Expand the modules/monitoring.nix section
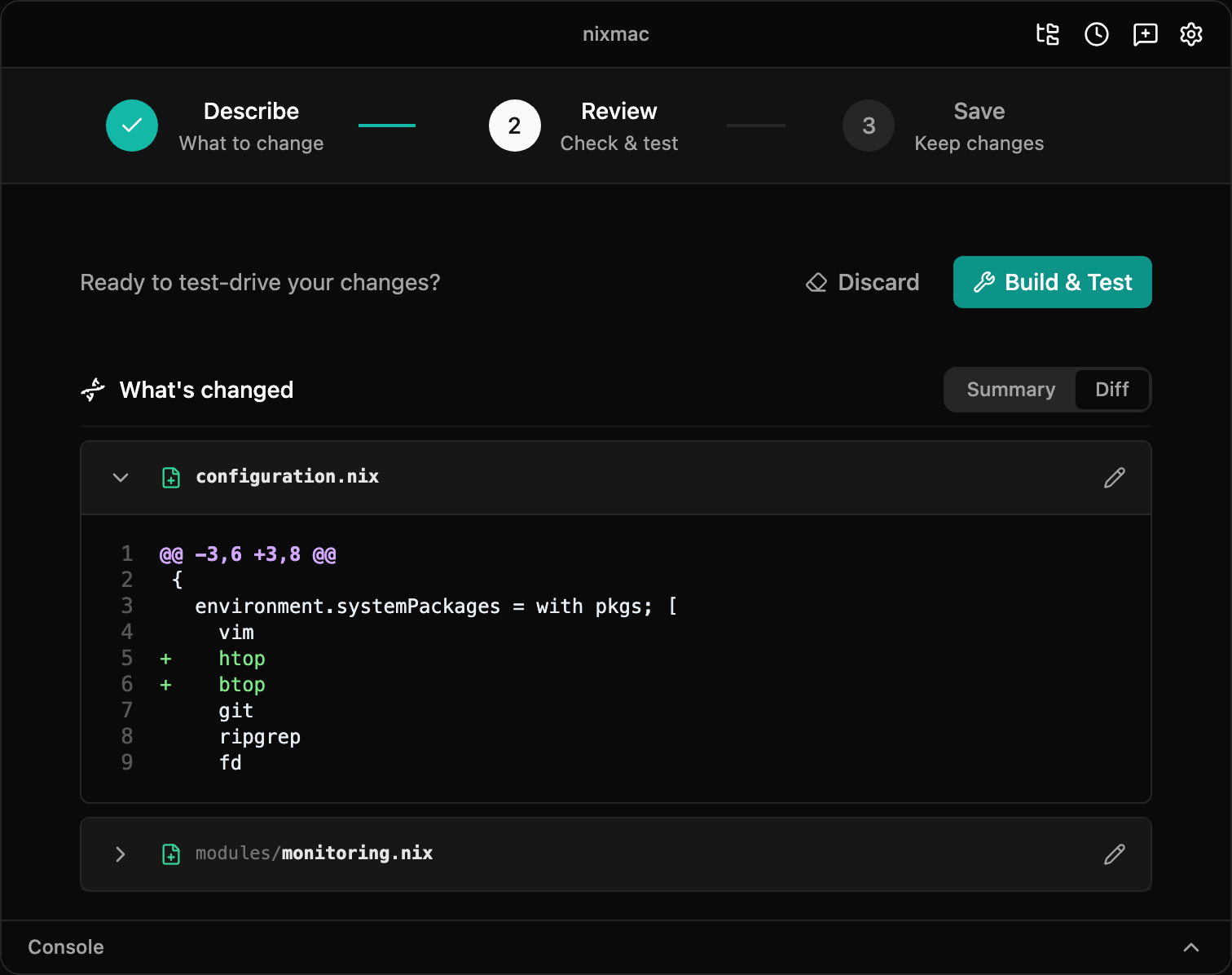The width and height of the screenshot is (1232, 975). [121, 854]
